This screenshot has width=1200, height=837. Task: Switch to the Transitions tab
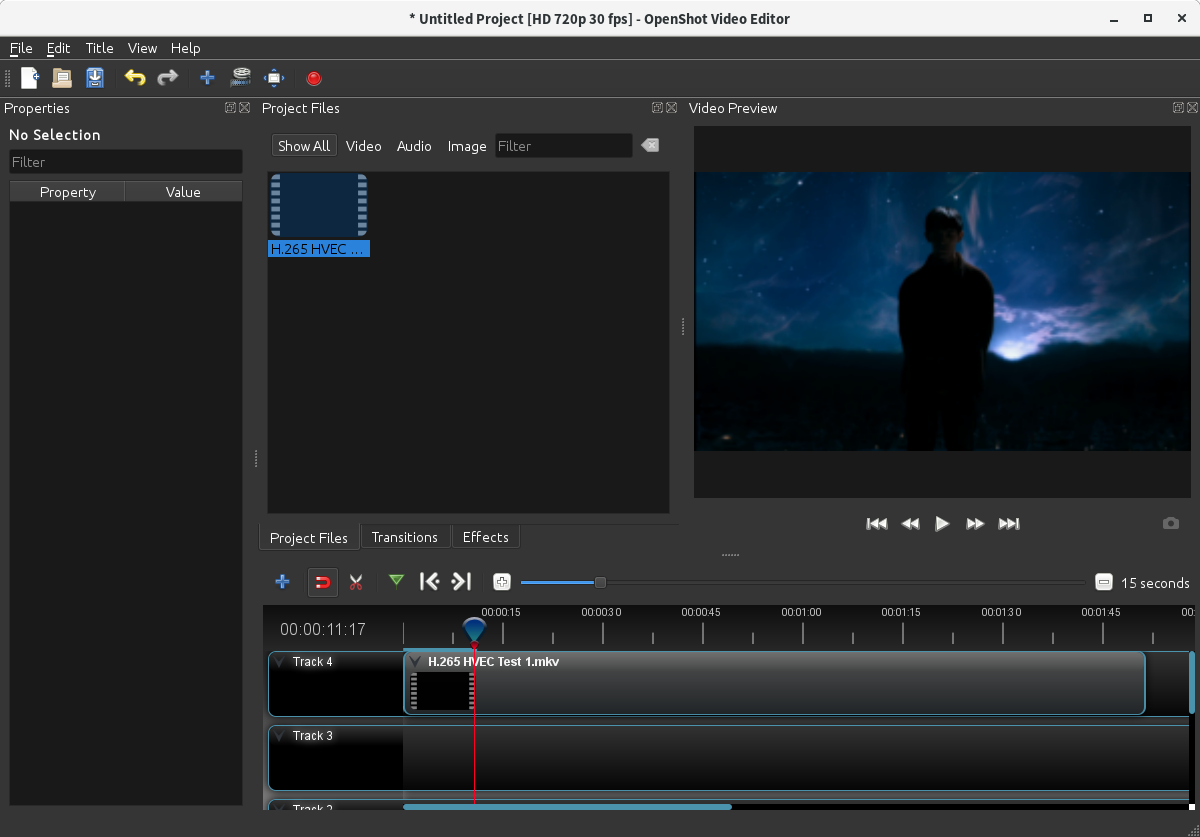tap(406, 537)
